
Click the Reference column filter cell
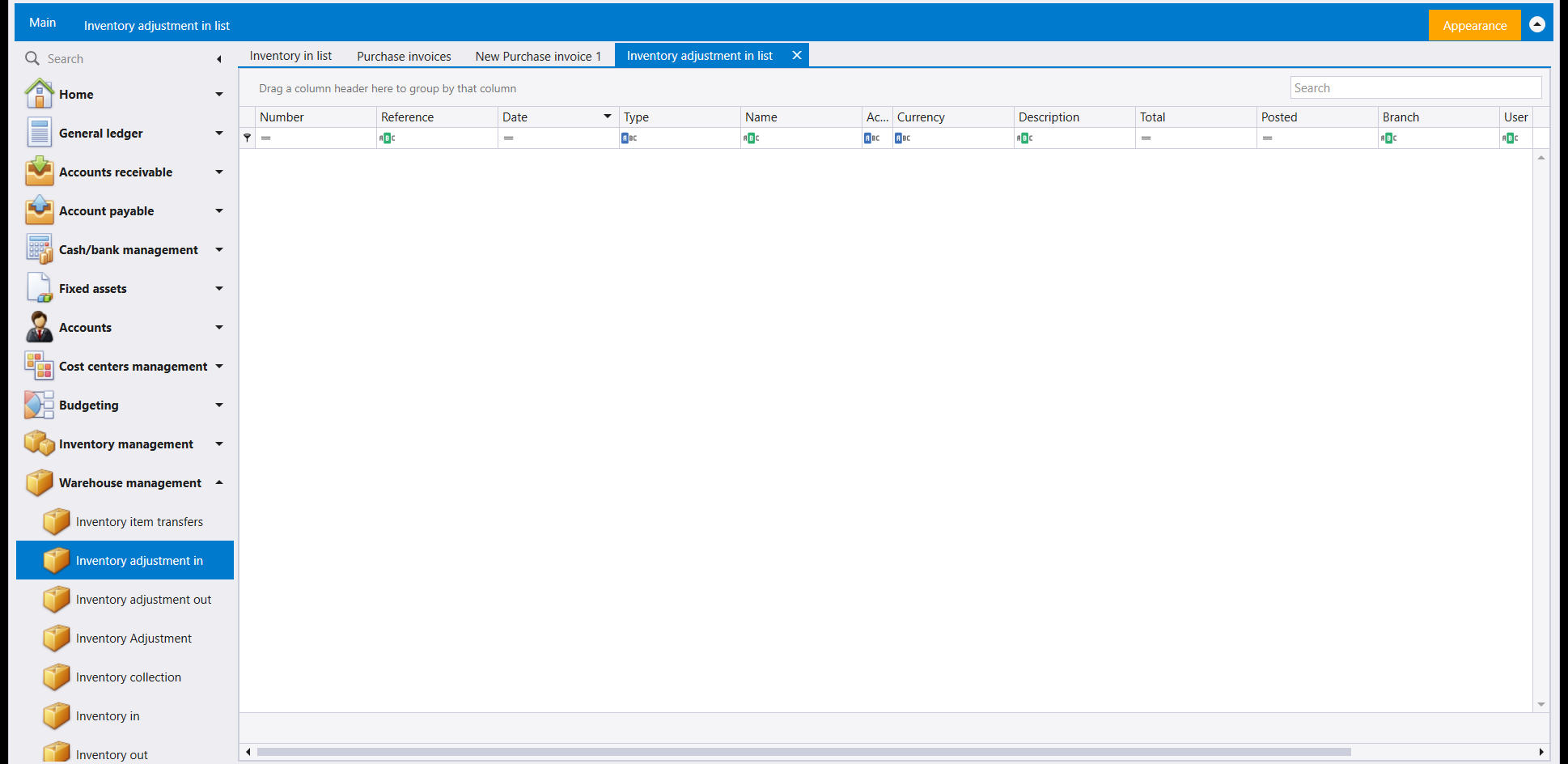pos(437,138)
